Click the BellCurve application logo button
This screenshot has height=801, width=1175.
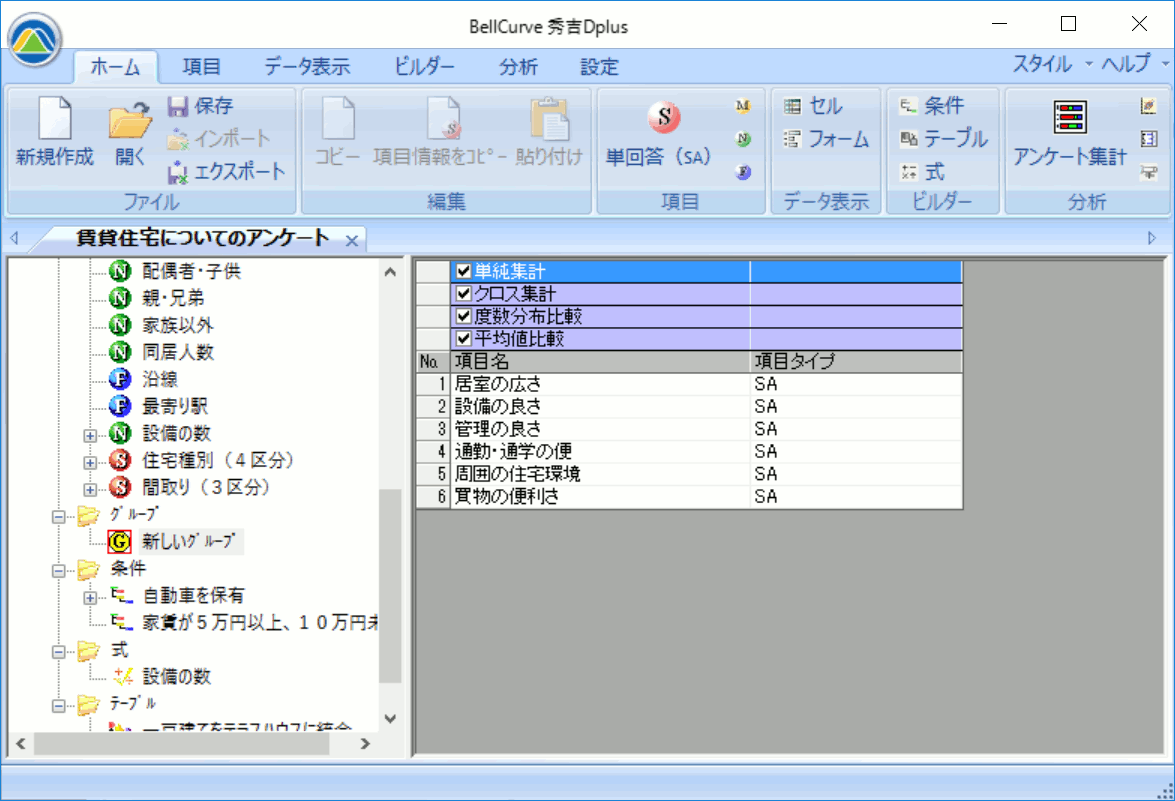tap(34, 39)
